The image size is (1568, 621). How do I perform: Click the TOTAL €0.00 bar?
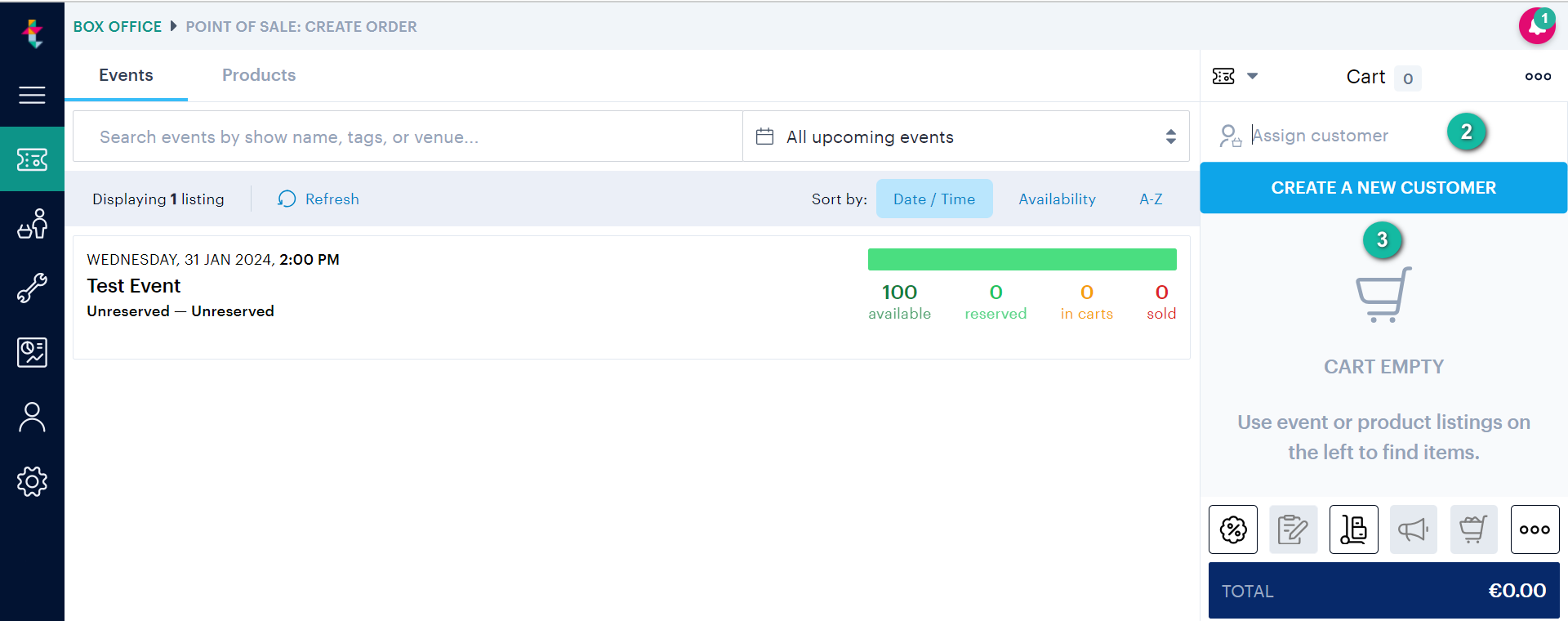click(1383, 590)
